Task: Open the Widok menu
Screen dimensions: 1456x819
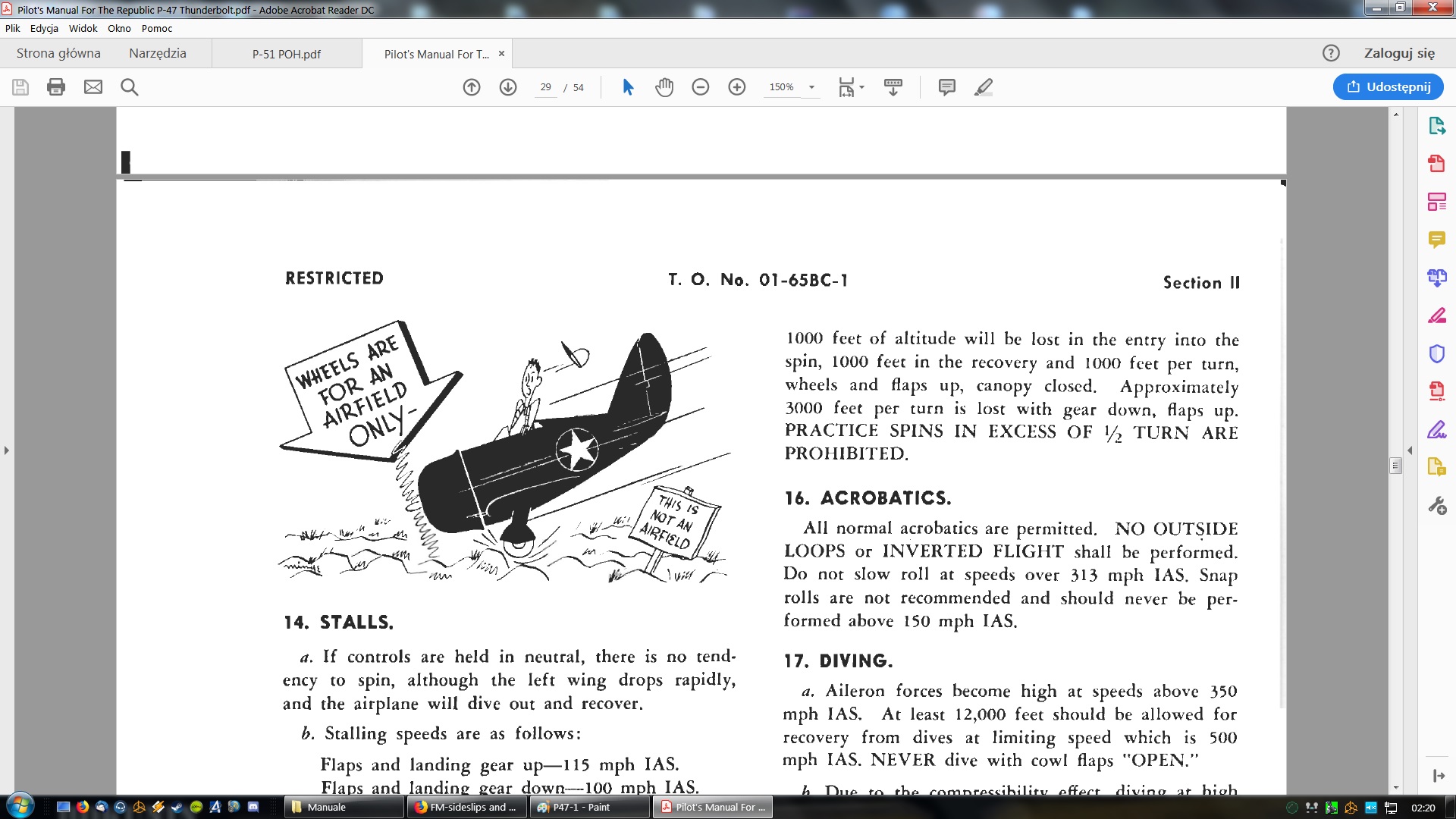Action: pos(83,28)
